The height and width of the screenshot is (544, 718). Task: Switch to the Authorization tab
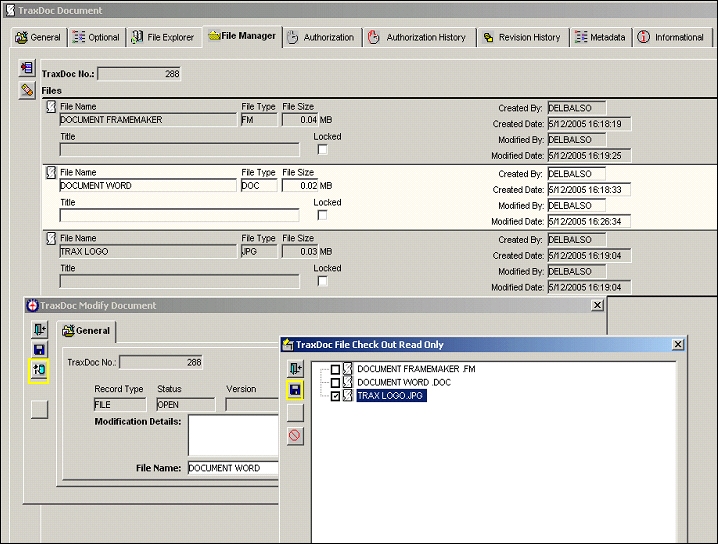pos(321,37)
